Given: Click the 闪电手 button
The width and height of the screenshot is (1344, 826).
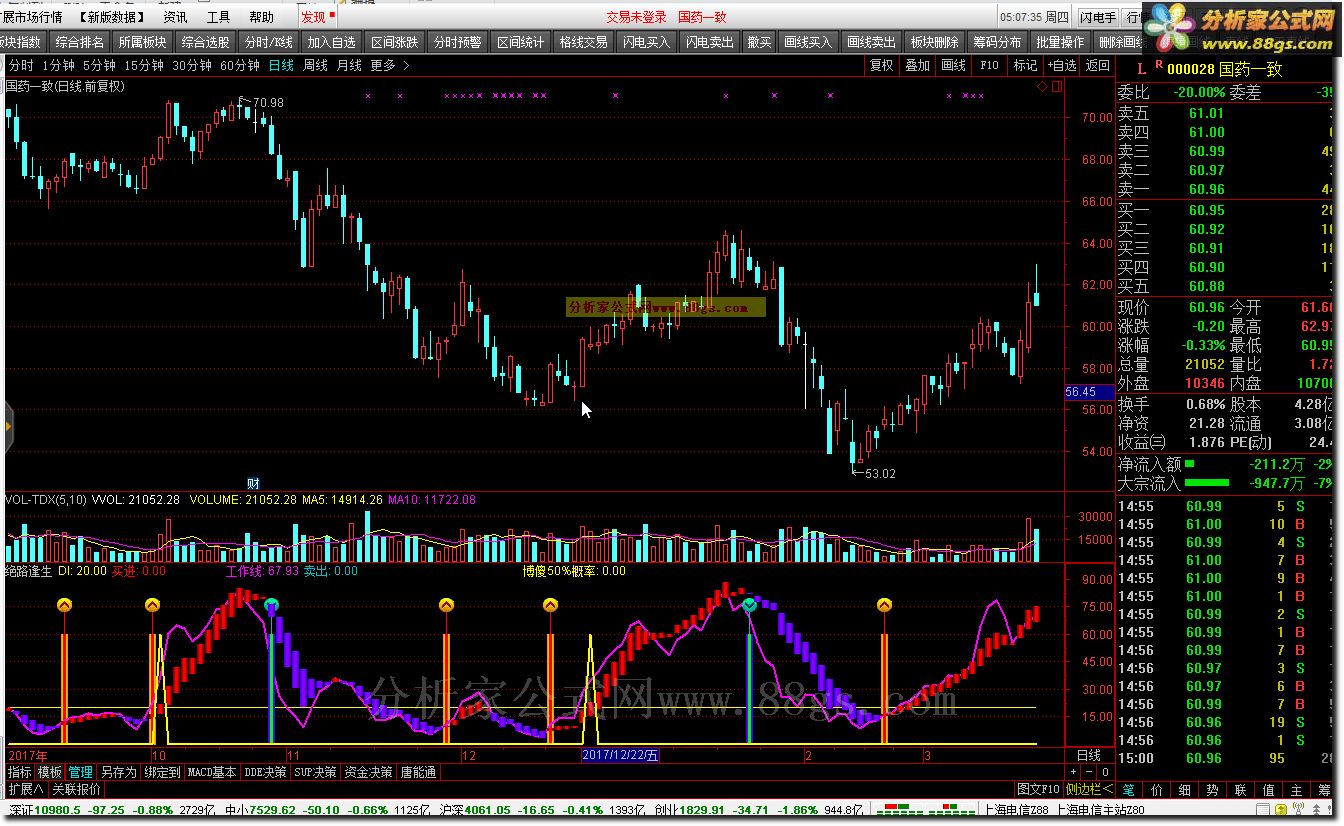Looking at the screenshot, I should click(x=1097, y=17).
